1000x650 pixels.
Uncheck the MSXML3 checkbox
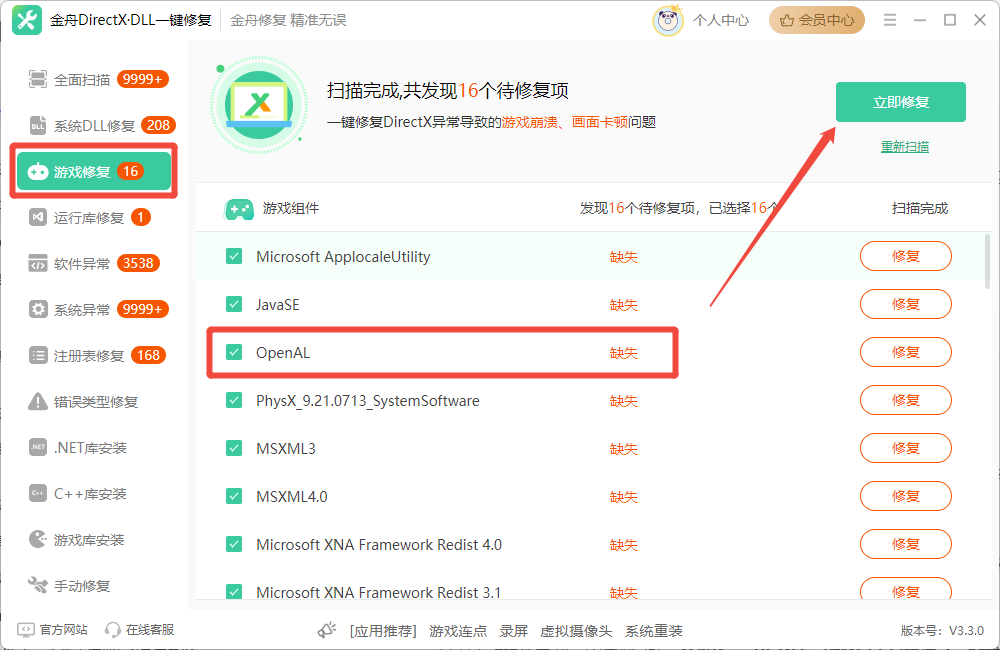[x=234, y=448]
